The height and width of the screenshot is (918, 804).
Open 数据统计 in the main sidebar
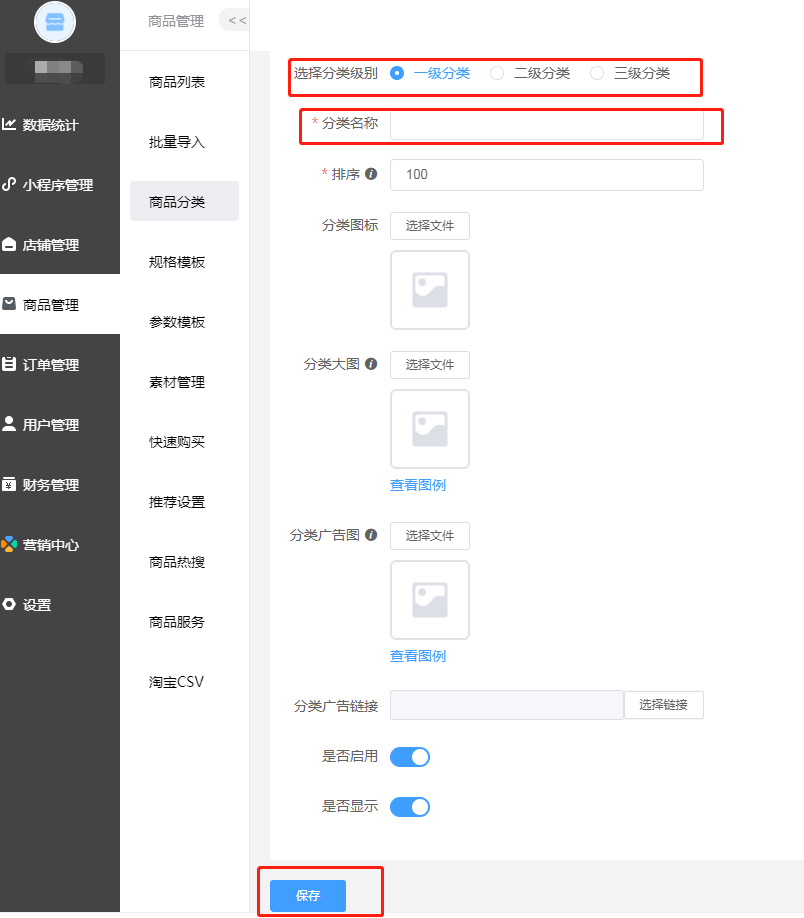(x=50, y=125)
